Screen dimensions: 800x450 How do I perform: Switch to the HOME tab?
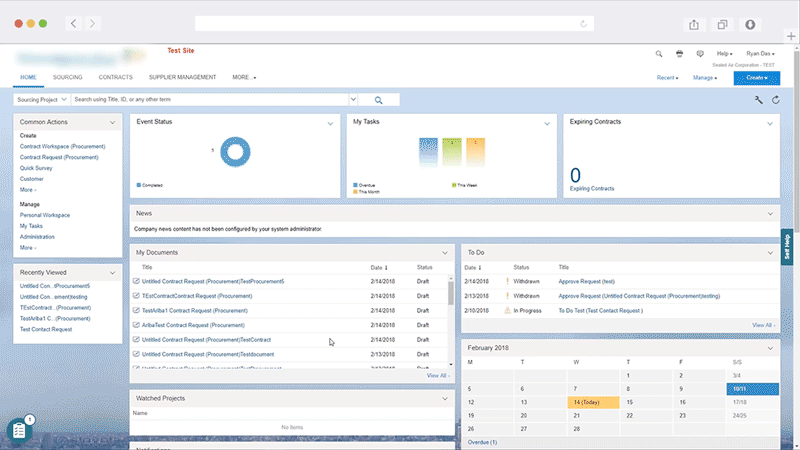click(28, 78)
